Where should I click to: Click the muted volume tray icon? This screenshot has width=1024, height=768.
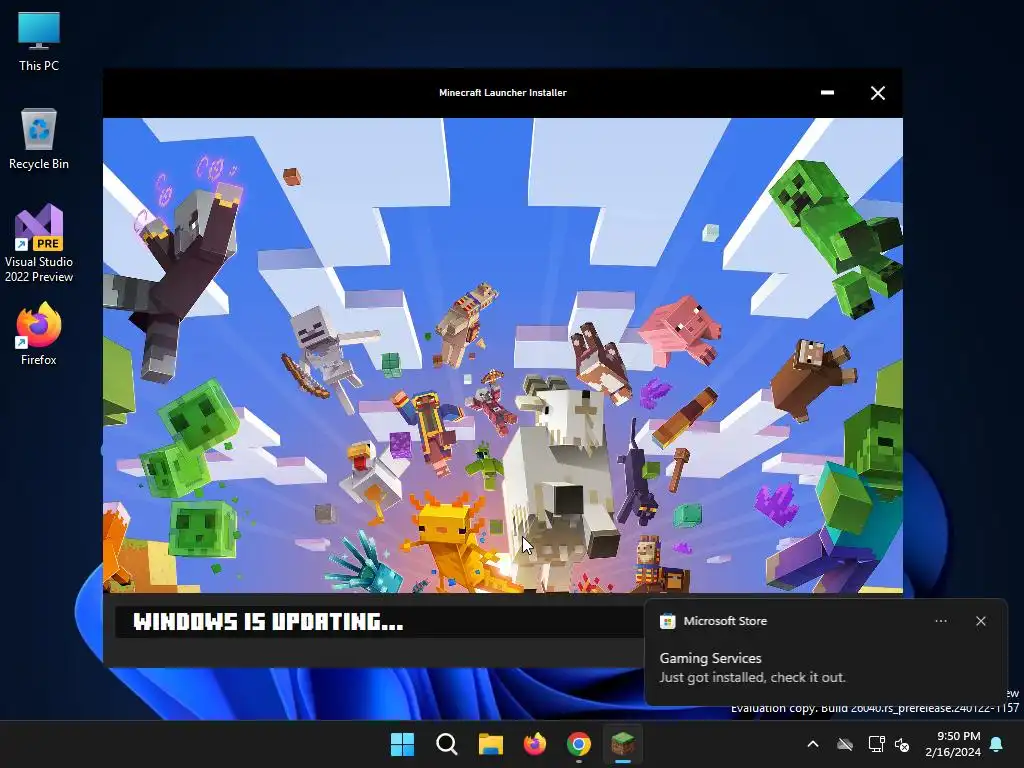coord(902,744)
